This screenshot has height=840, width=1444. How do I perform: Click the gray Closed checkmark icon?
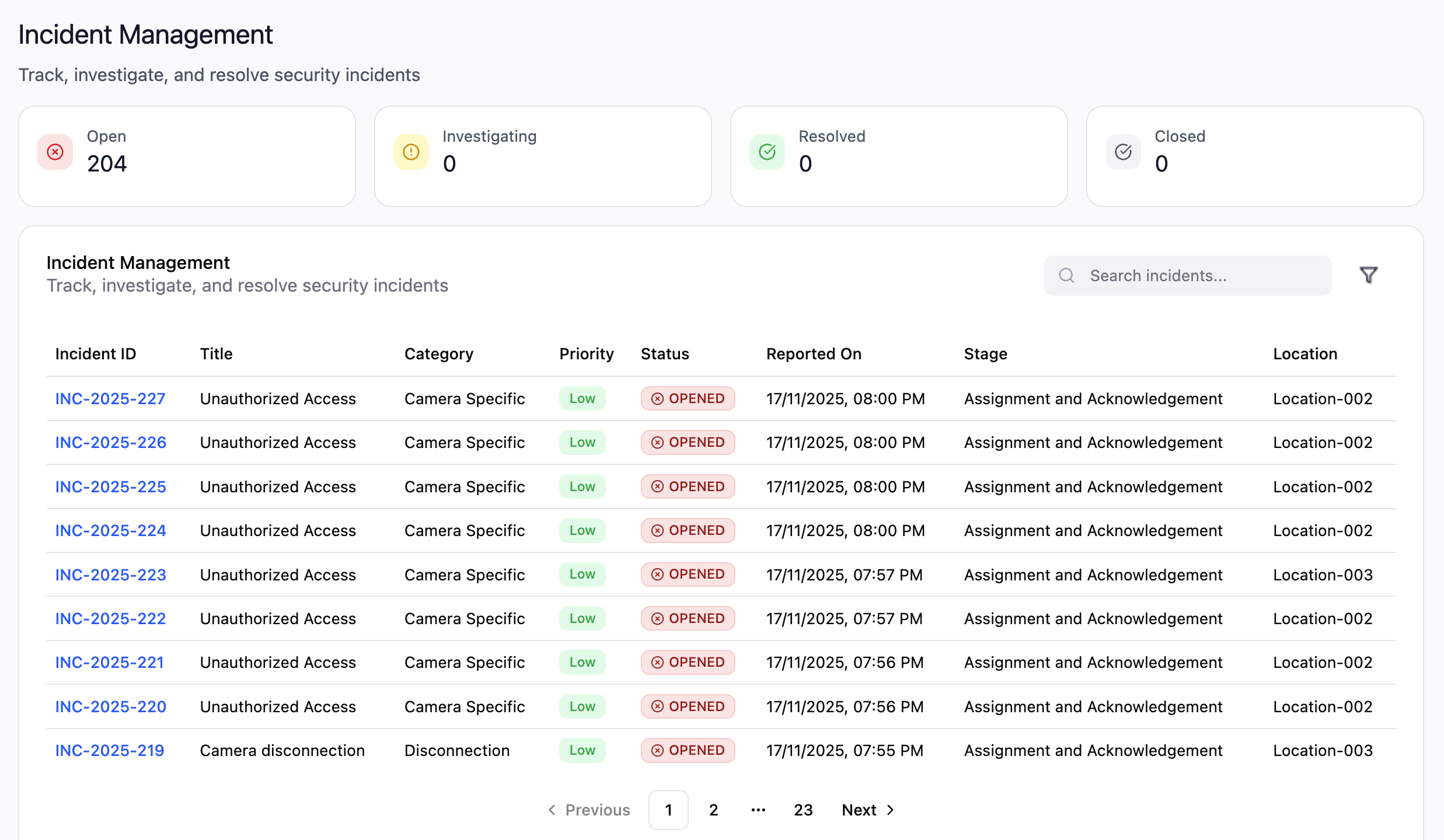tap(1123, 152)
